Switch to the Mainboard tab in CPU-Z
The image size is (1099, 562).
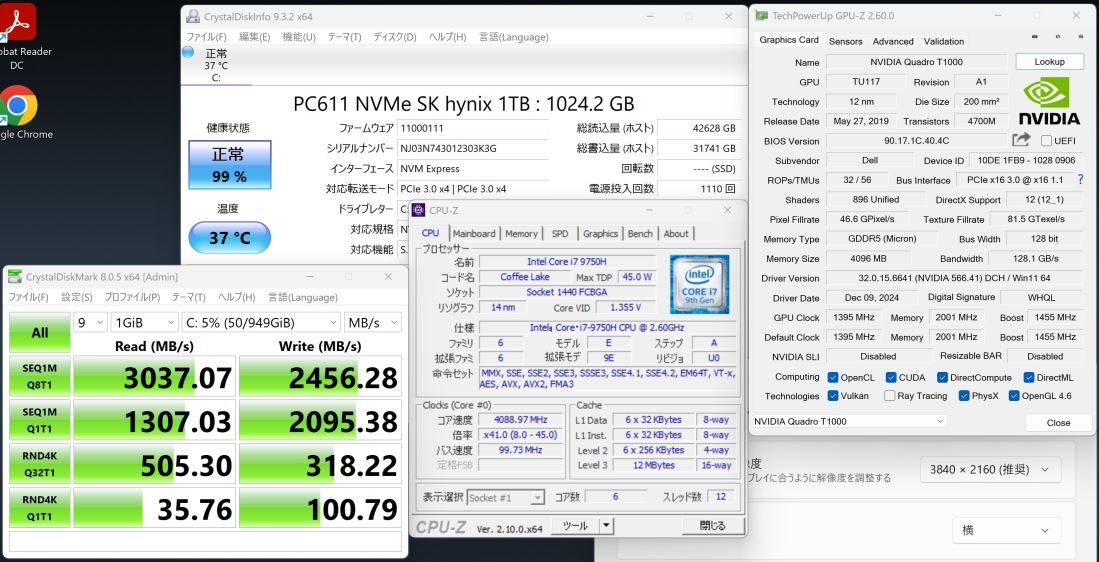pyautogui.click(x=474, y=233)
